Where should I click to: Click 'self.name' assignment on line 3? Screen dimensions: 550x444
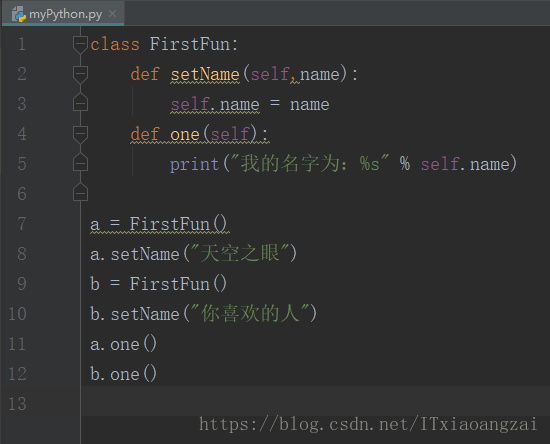point(215,105)
